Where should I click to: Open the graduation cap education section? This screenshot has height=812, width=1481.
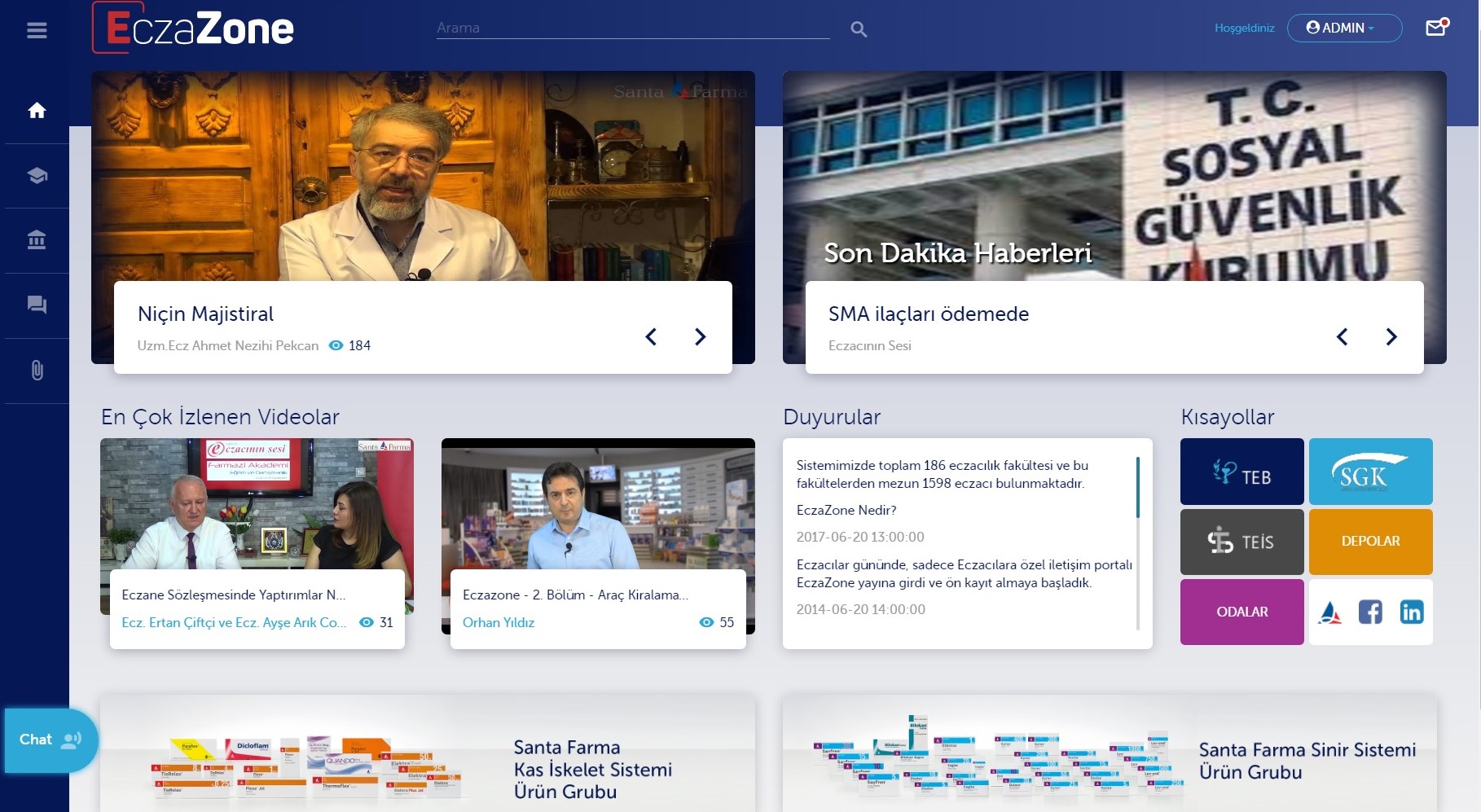(x=37, y=176)
